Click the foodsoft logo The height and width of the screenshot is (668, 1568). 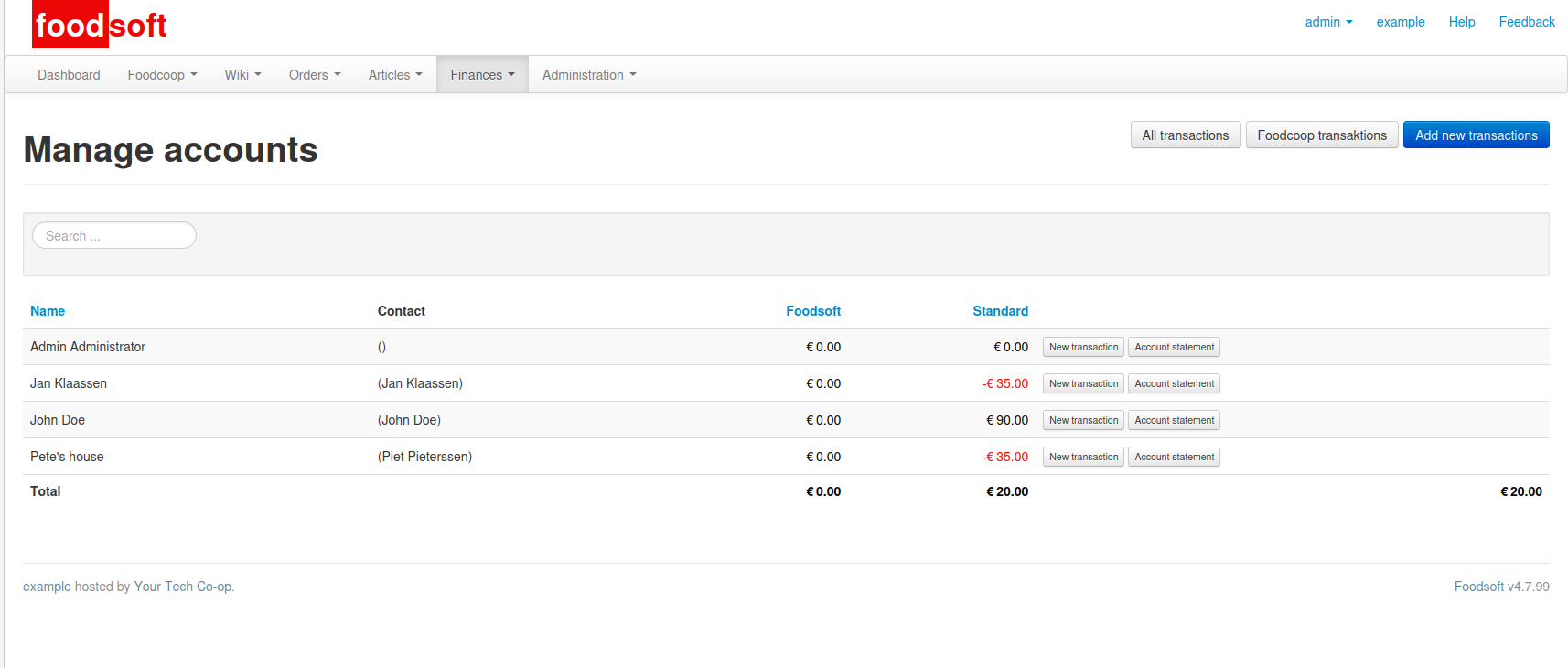(100, 25)
